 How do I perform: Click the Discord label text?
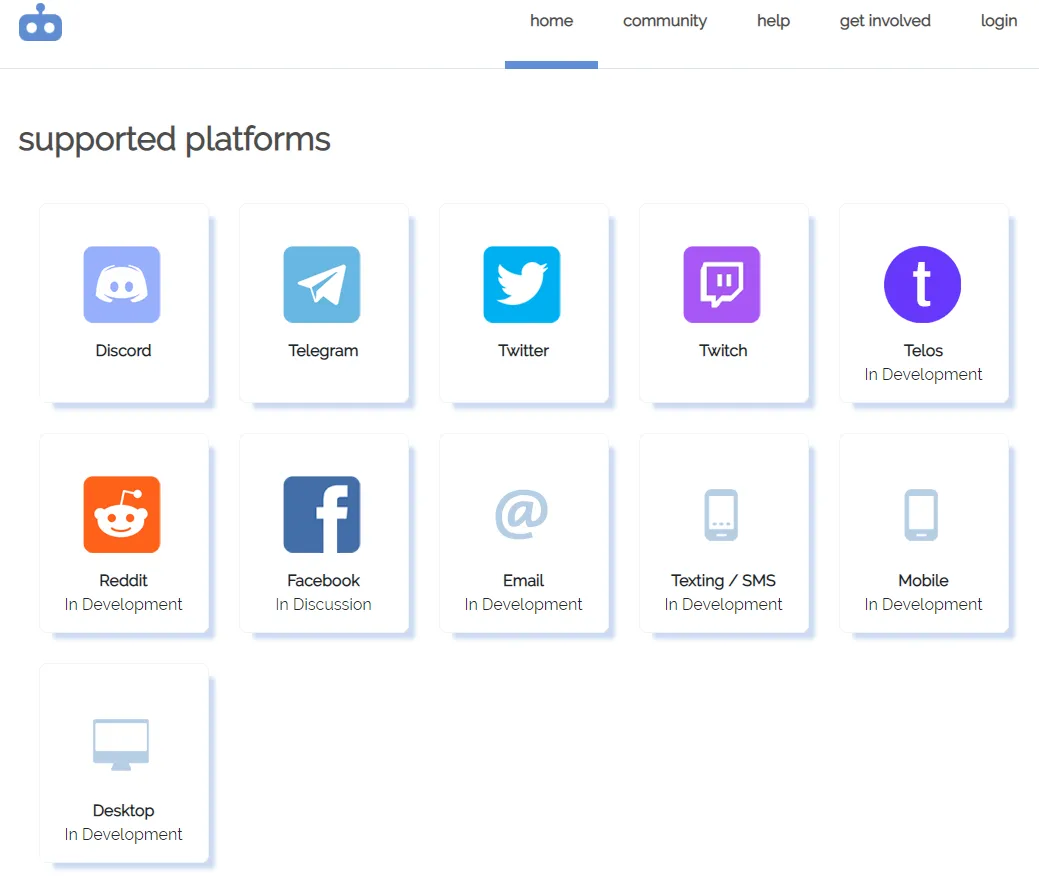123,350
